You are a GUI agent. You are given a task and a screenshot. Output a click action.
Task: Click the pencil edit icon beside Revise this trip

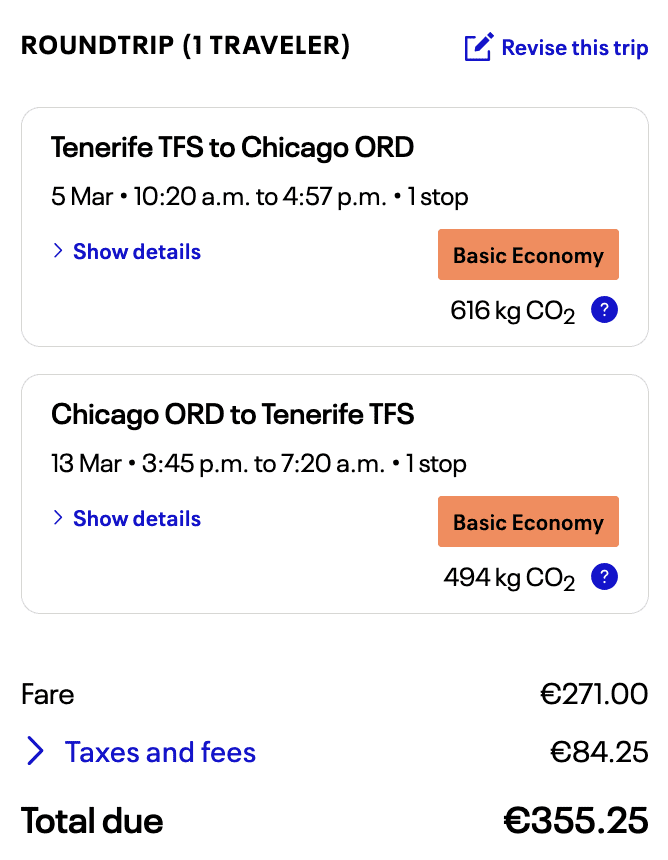click(478, 47)
